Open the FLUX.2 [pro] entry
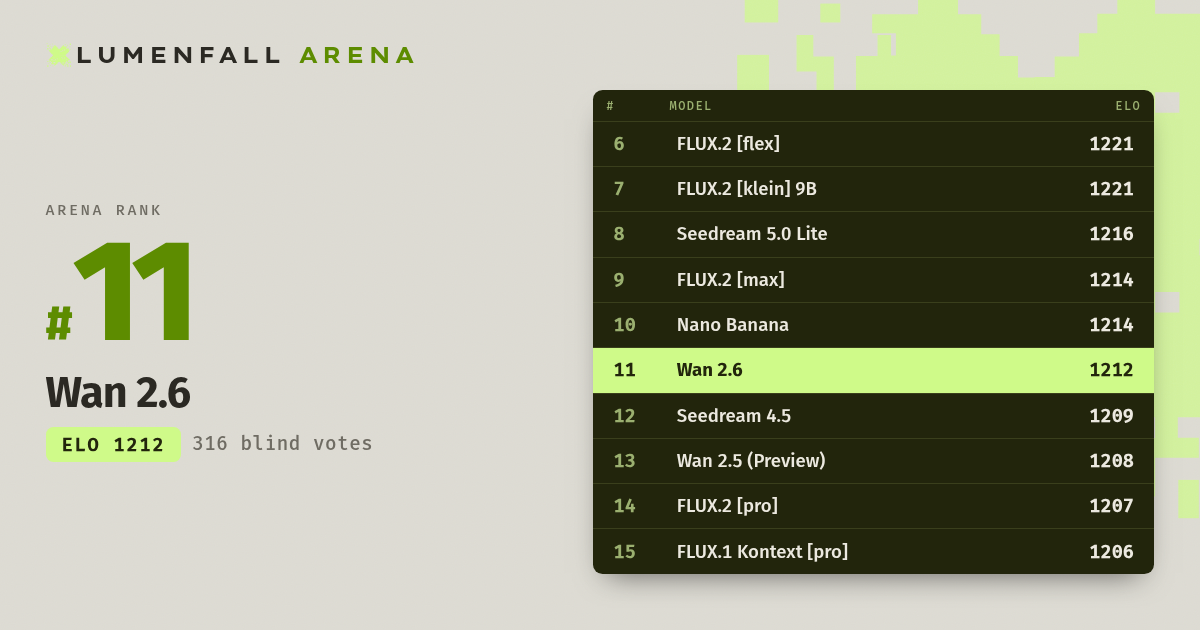The width and height of the screenshot is (1200, 630). 873,506
